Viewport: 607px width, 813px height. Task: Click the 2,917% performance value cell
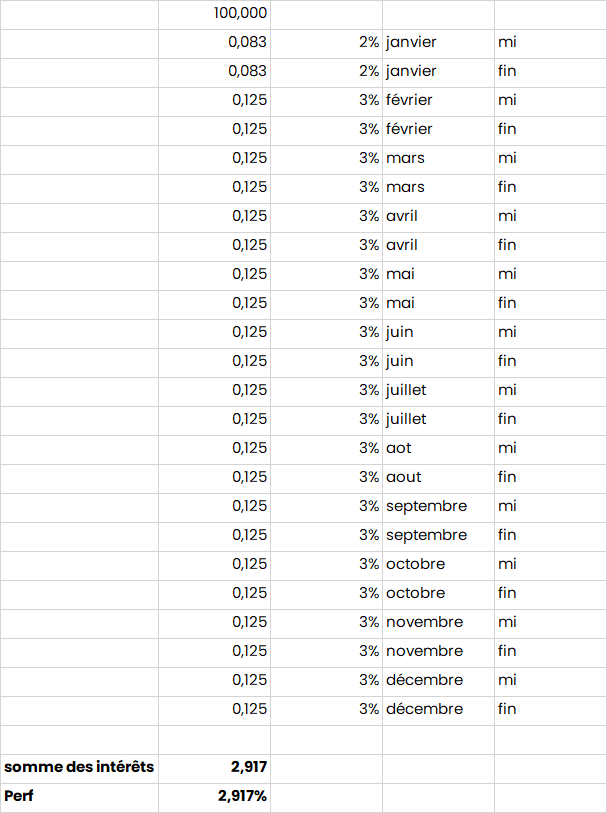click(242, 797)
